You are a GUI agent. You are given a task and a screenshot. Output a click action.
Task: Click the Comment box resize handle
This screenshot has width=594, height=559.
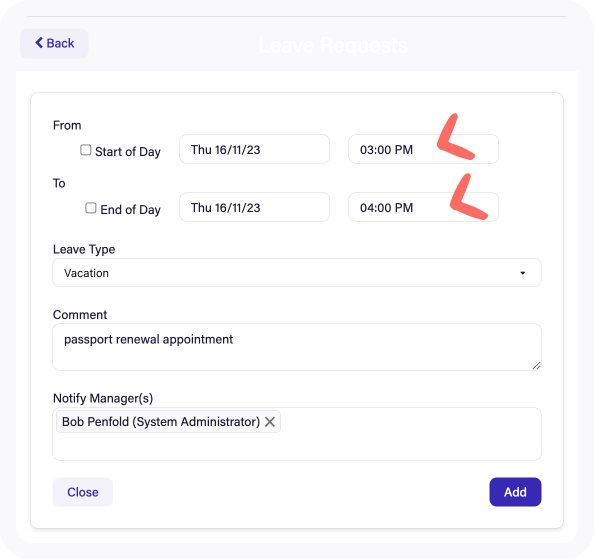tap(536, 365)
